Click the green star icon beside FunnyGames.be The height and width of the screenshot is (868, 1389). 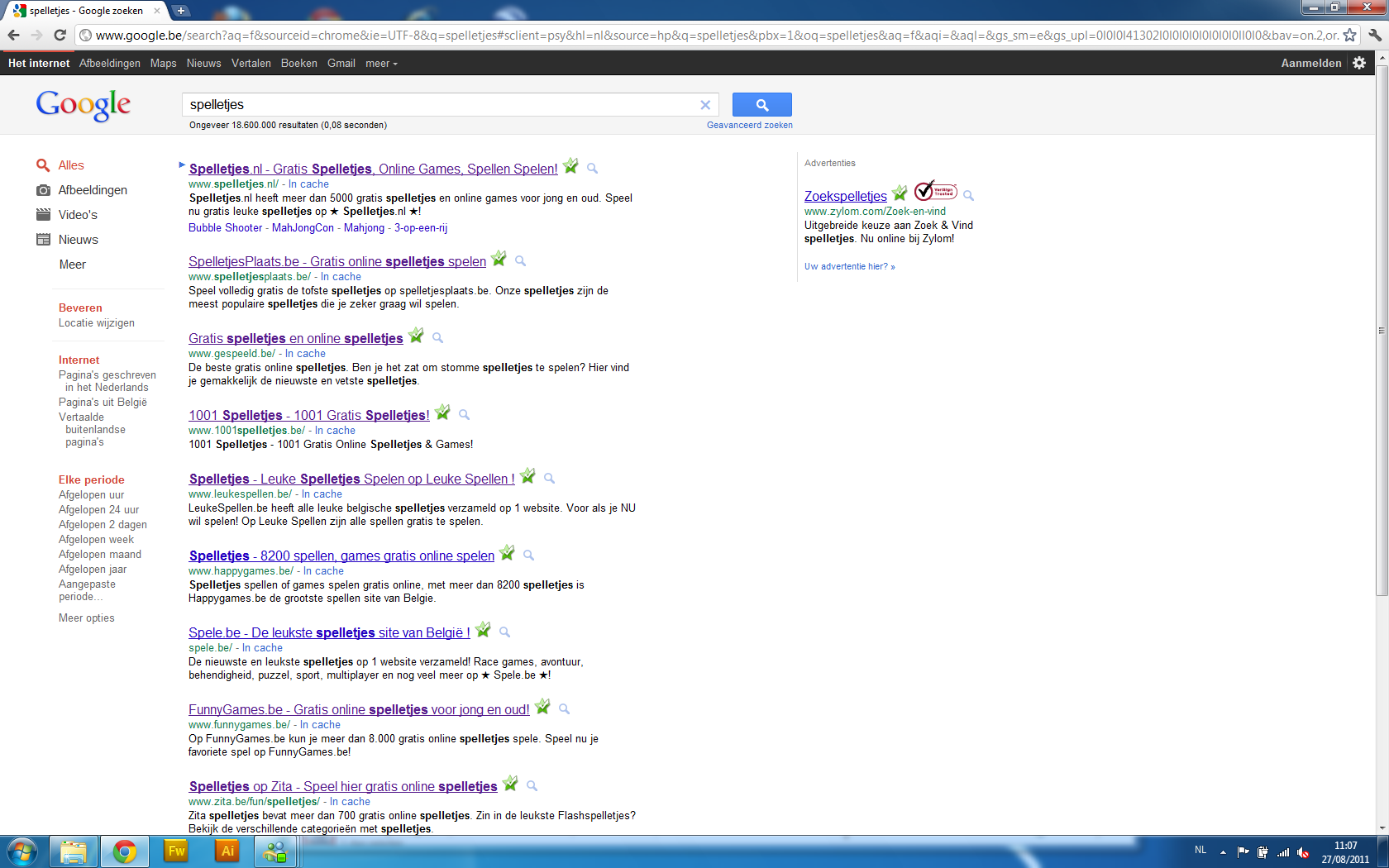pyautogui.click(x=542, y=707)
